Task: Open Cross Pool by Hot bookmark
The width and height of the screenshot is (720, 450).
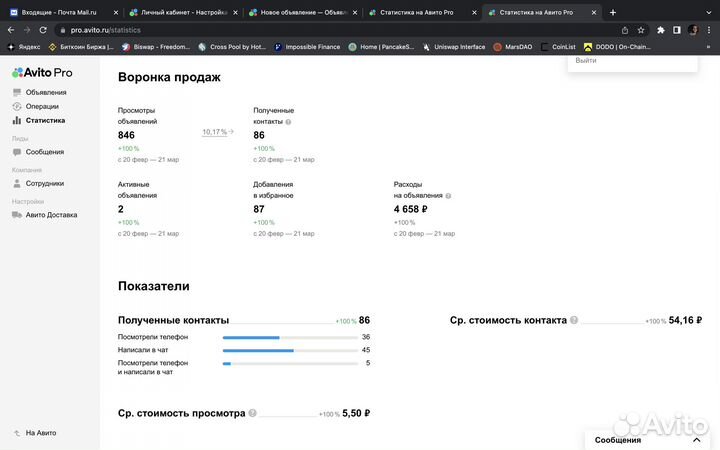Action: 232,47
